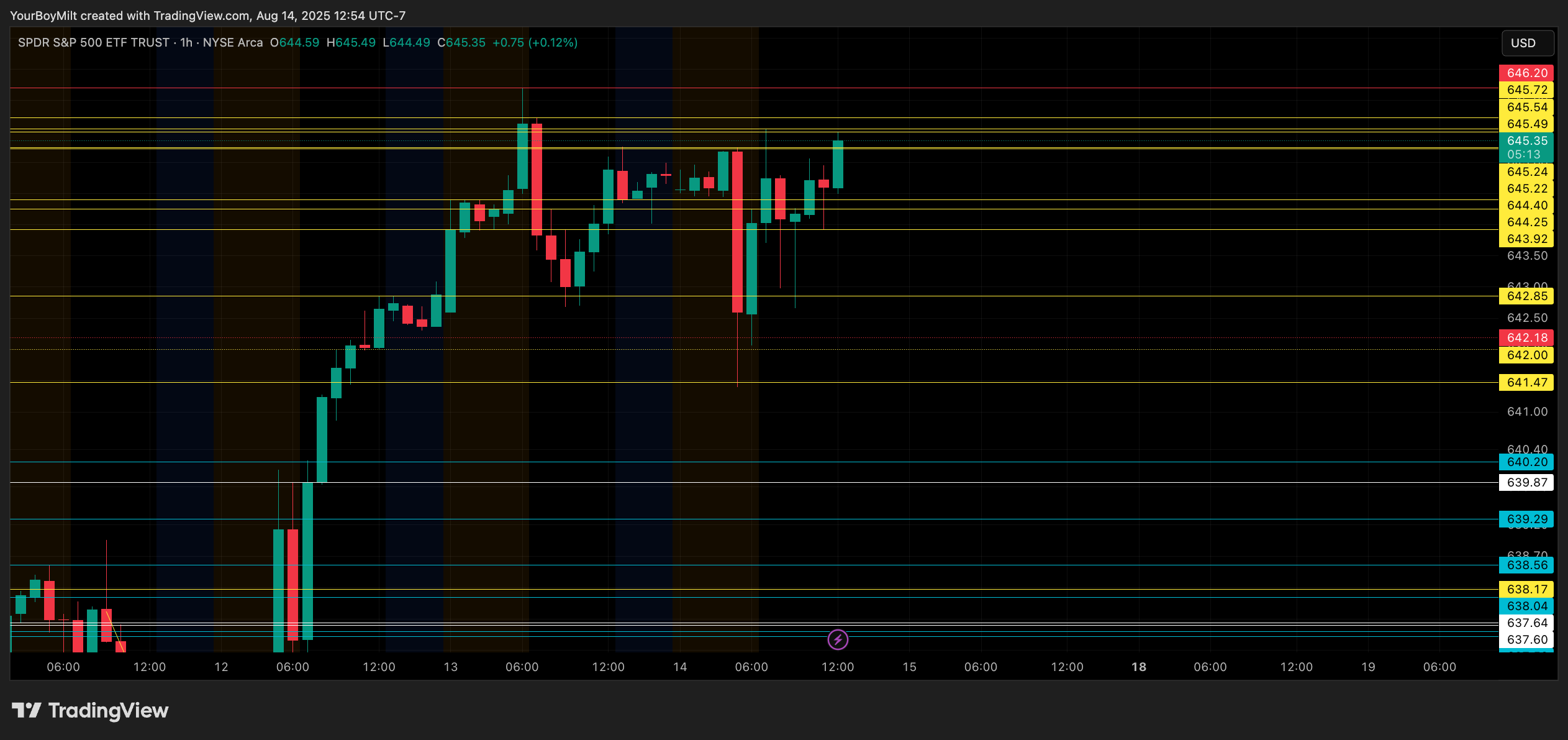
Task: Click the bold 18 date on time axis
Action: click(x=1138, y=667)
